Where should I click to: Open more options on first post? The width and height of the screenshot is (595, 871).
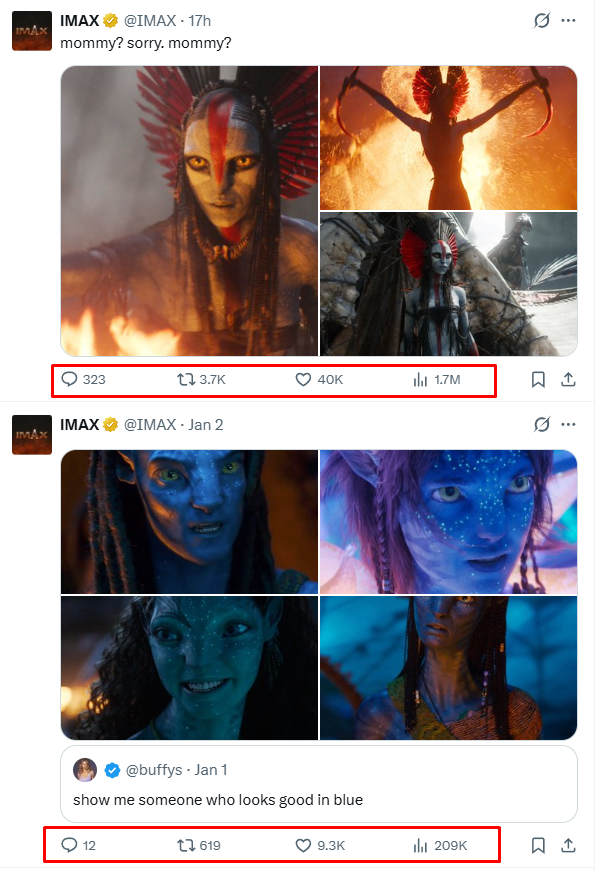[x=568, y=21]
